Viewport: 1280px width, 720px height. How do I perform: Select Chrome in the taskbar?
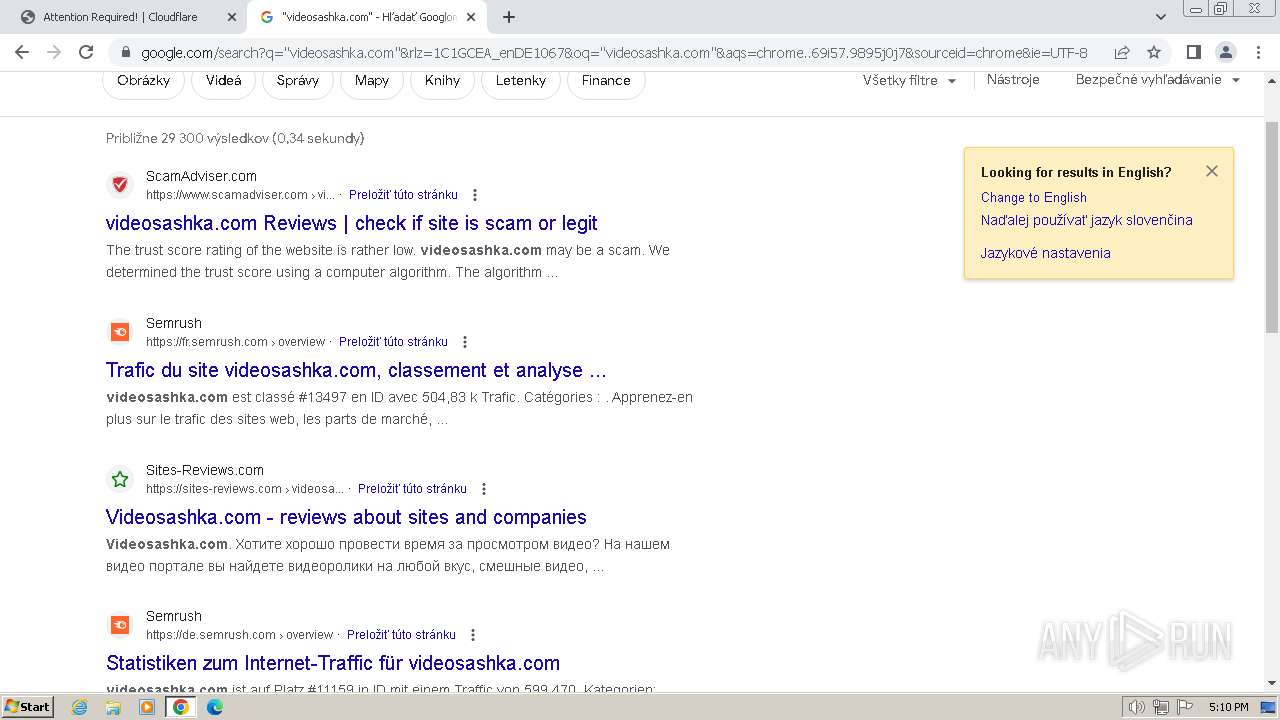click(181, 707)
